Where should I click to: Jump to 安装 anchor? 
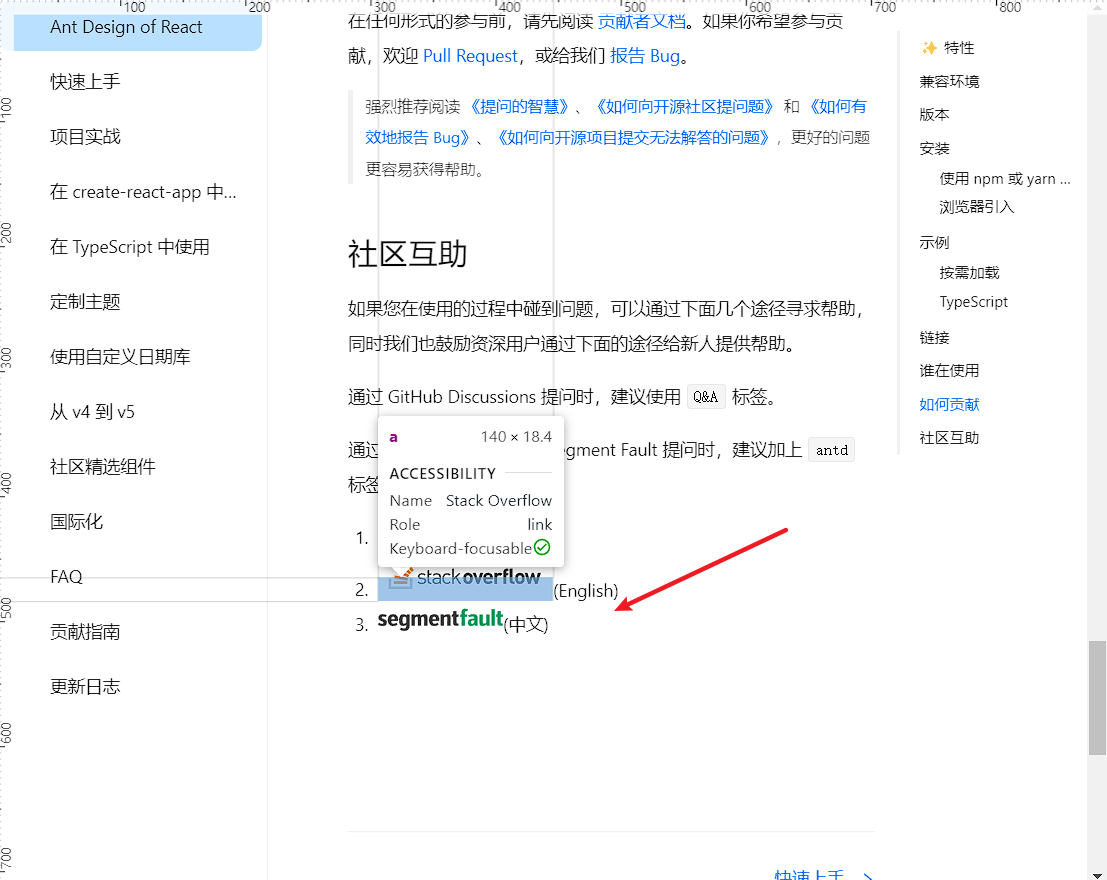[x=934, y=148]
